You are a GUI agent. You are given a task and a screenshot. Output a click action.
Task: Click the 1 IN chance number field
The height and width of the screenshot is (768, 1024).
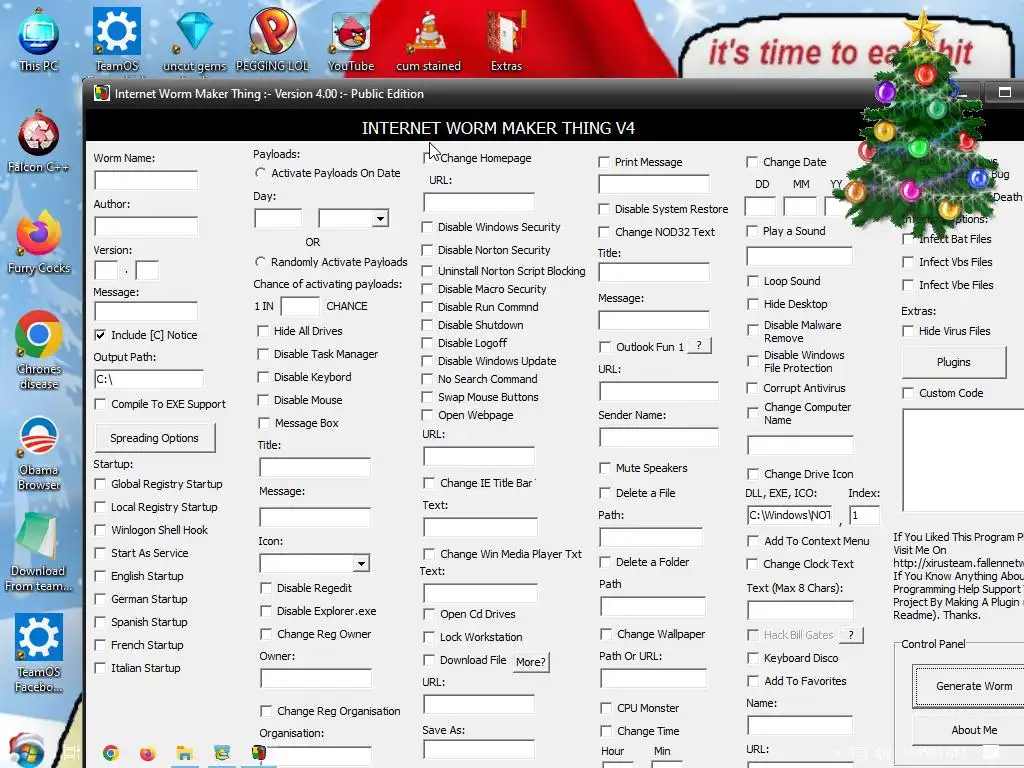point(300,306)
